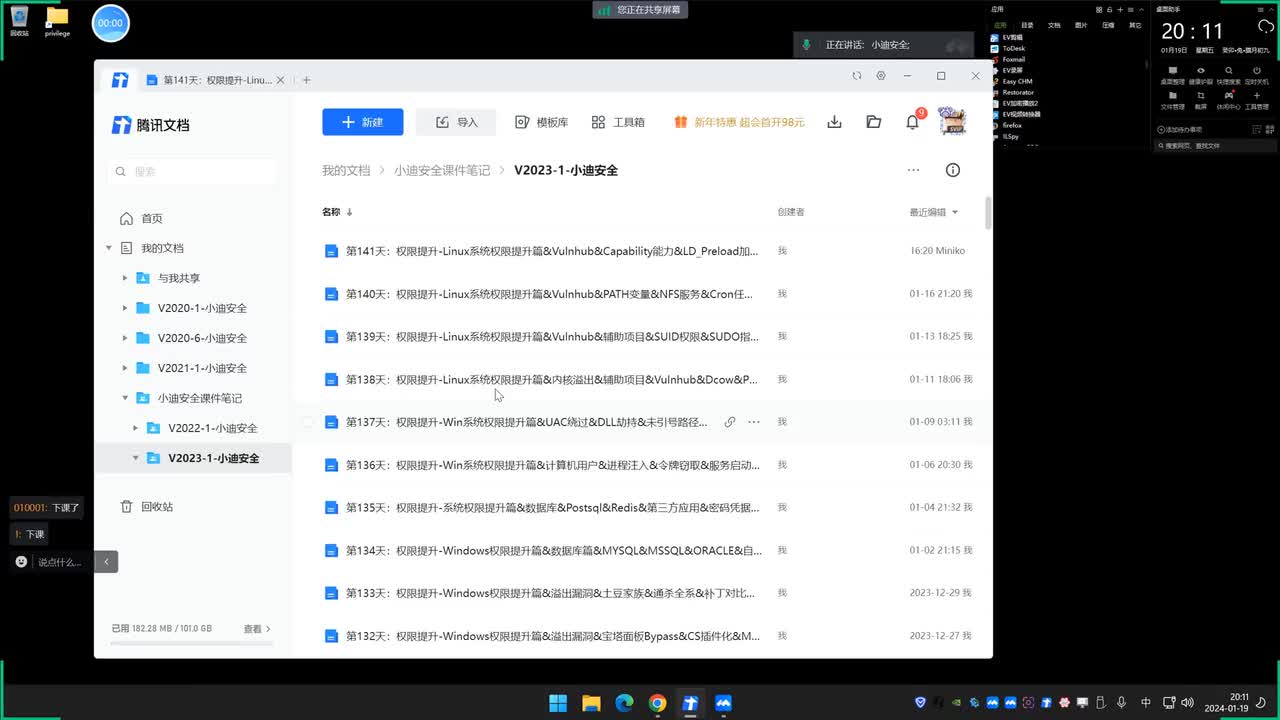Expand the V2020-6-小迪安全 folder arrow

[x=124, y=338]
